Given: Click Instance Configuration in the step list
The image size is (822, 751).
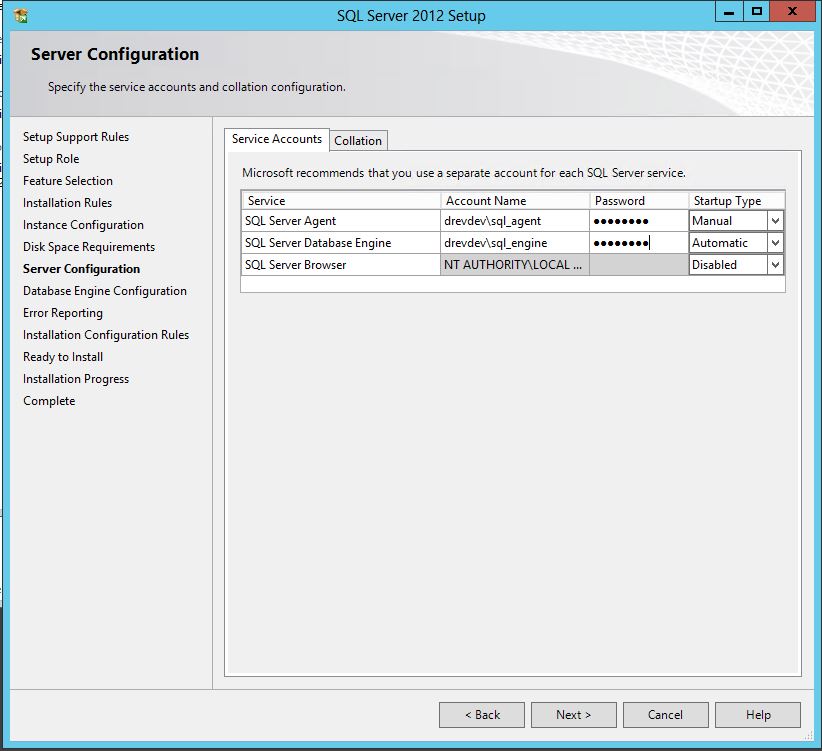Looking at the screenshot, I should point(83,225).
